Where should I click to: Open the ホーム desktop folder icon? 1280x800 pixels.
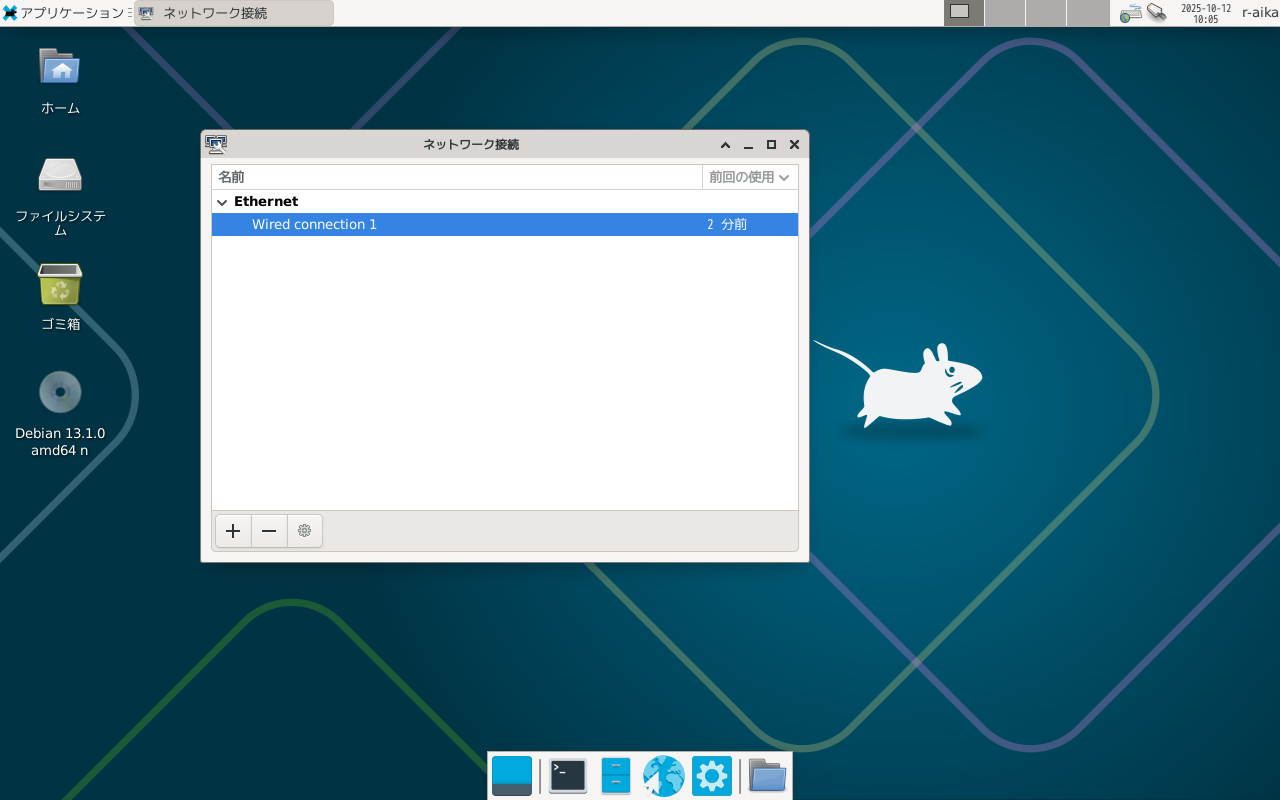tap(60, 68)
